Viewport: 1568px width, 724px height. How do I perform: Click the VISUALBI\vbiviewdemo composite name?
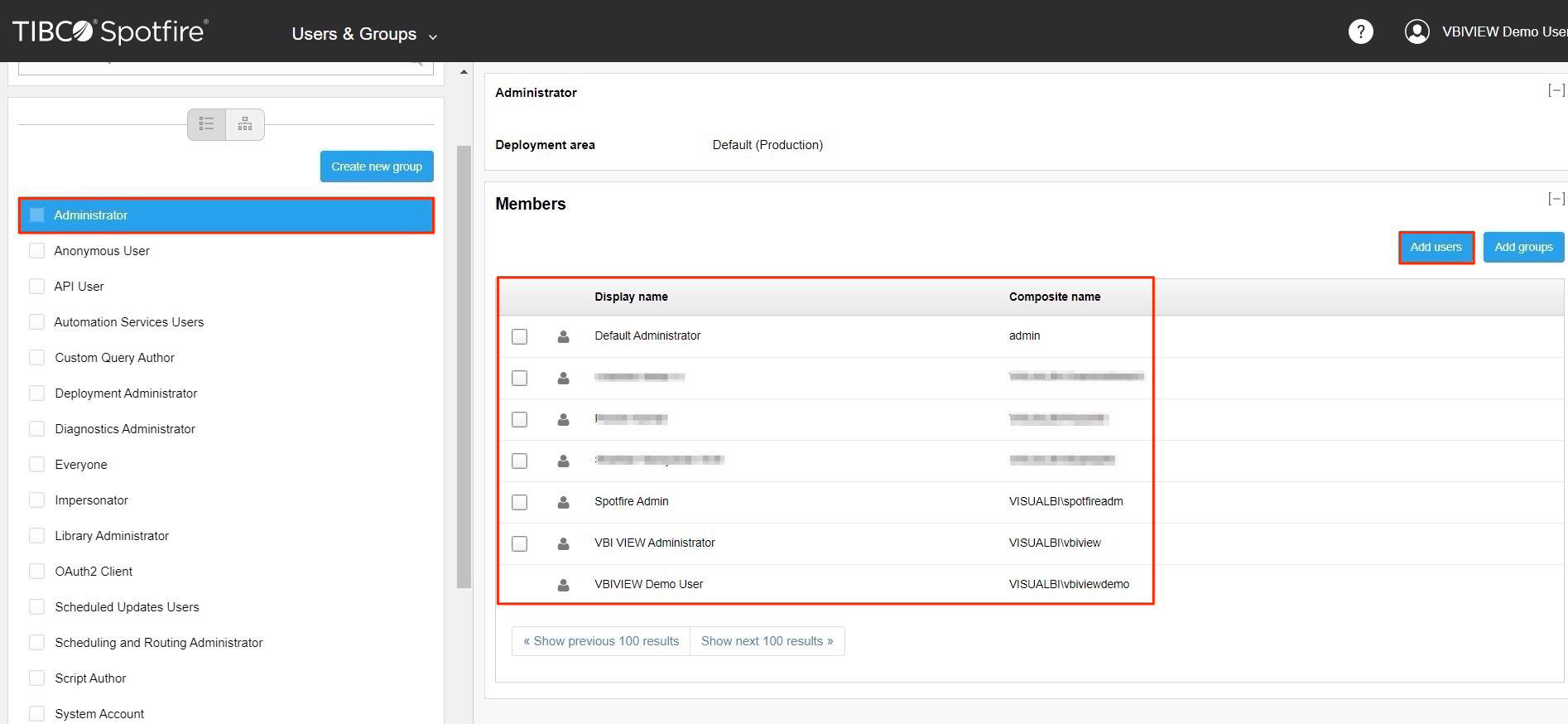(1069, 584)
